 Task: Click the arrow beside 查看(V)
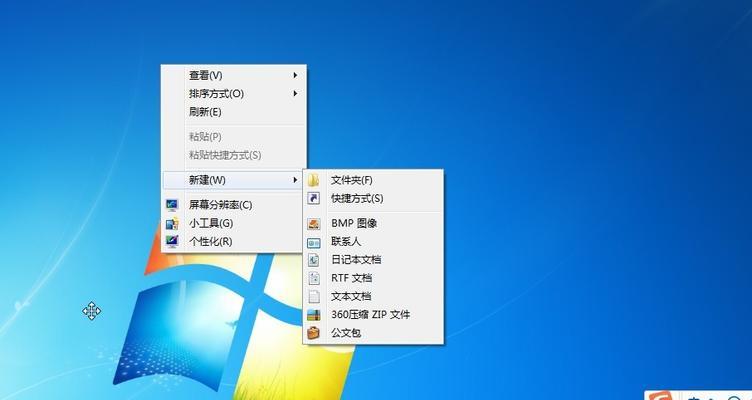pyautogui.click(x=295, y=75)
